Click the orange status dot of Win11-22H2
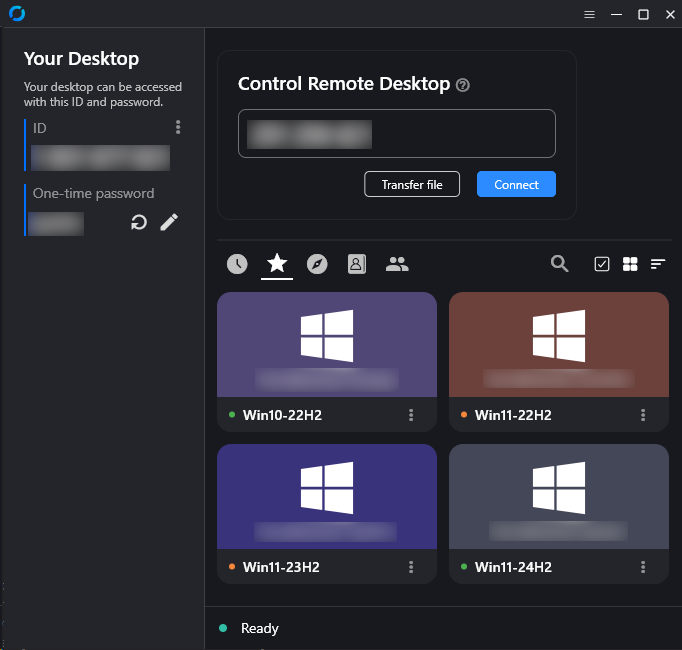Image resolution: width=682 pixels, height=650 pixels. click(x=464, y=415)
